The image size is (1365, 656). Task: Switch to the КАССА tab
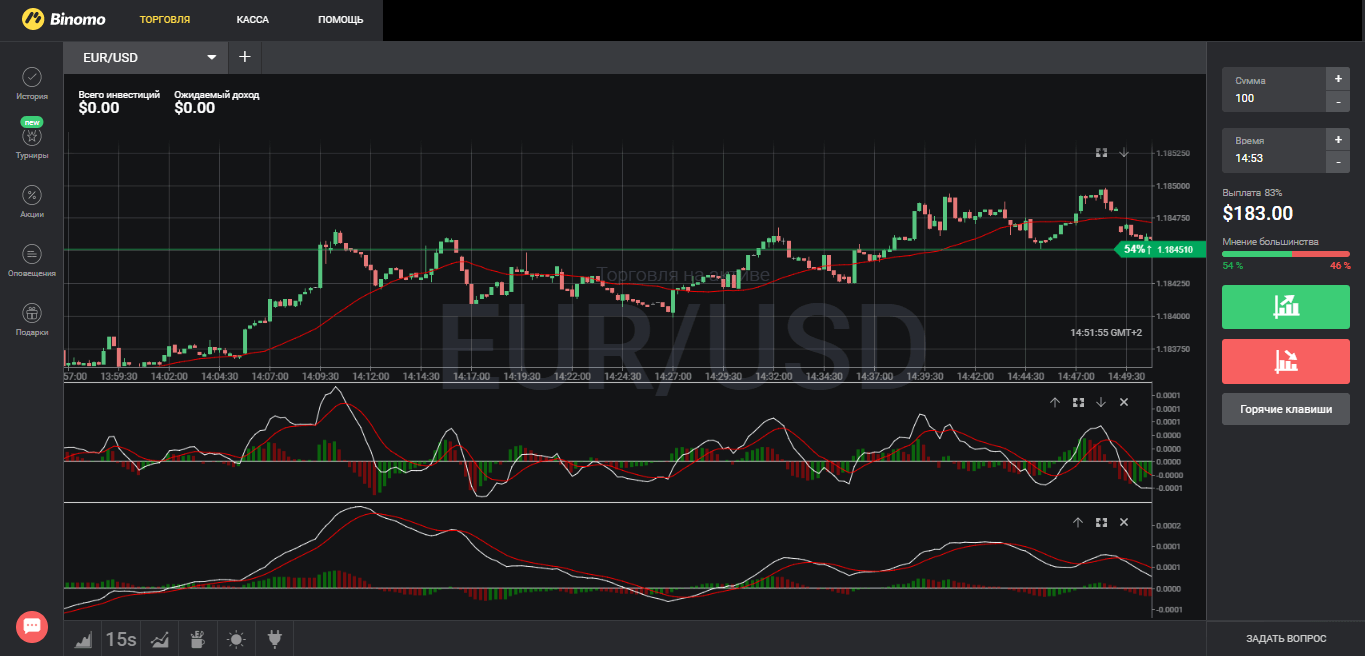tap(252, 20)
